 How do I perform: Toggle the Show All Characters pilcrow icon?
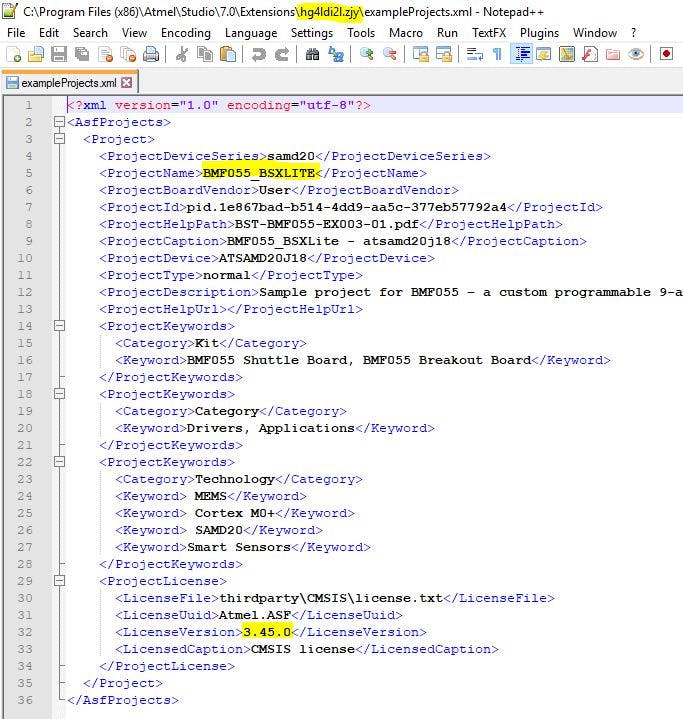pos(497,54)
